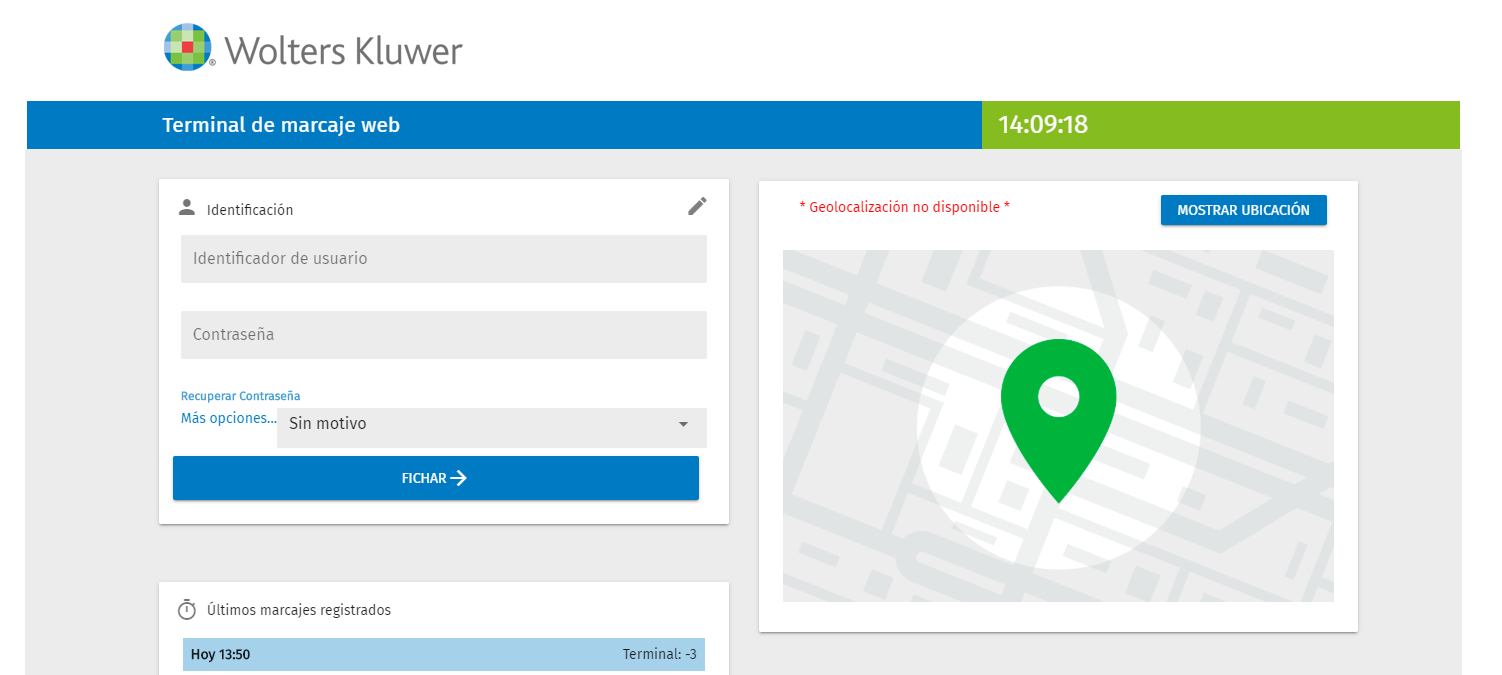The image size is (1502, 675).
Task: Open the Recuperar Contraseña link
Action: click(241, 396)
